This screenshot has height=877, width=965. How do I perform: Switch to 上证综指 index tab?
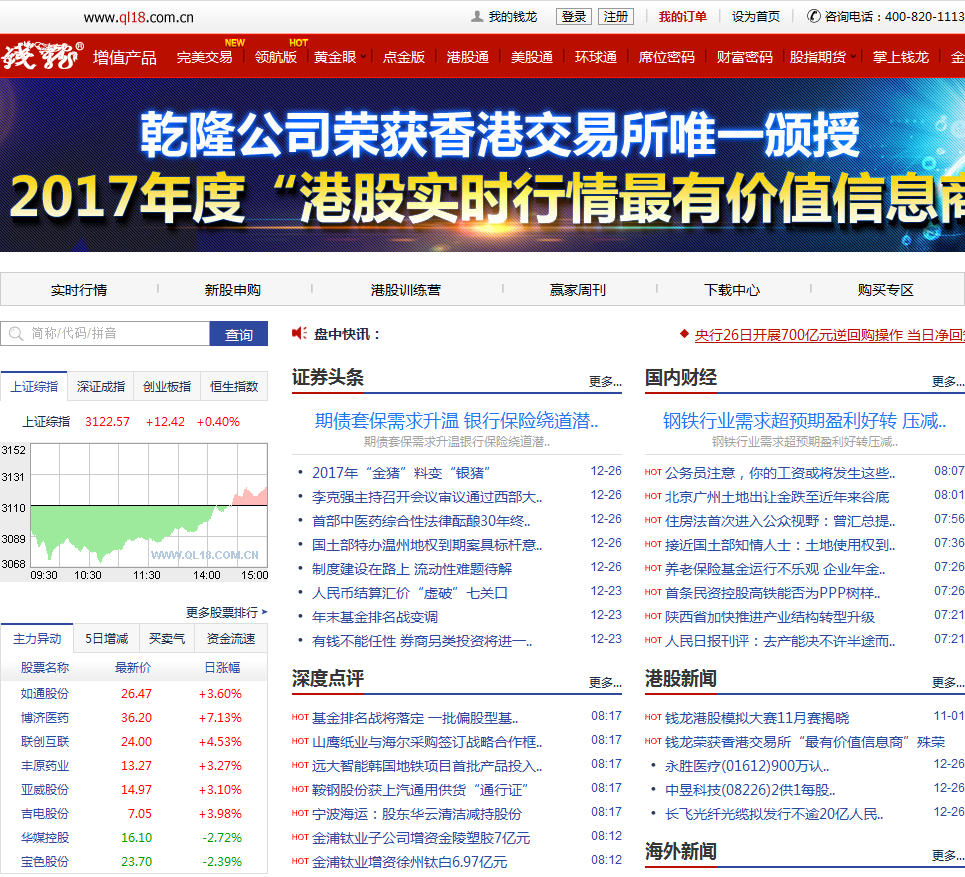click(34, 386)
